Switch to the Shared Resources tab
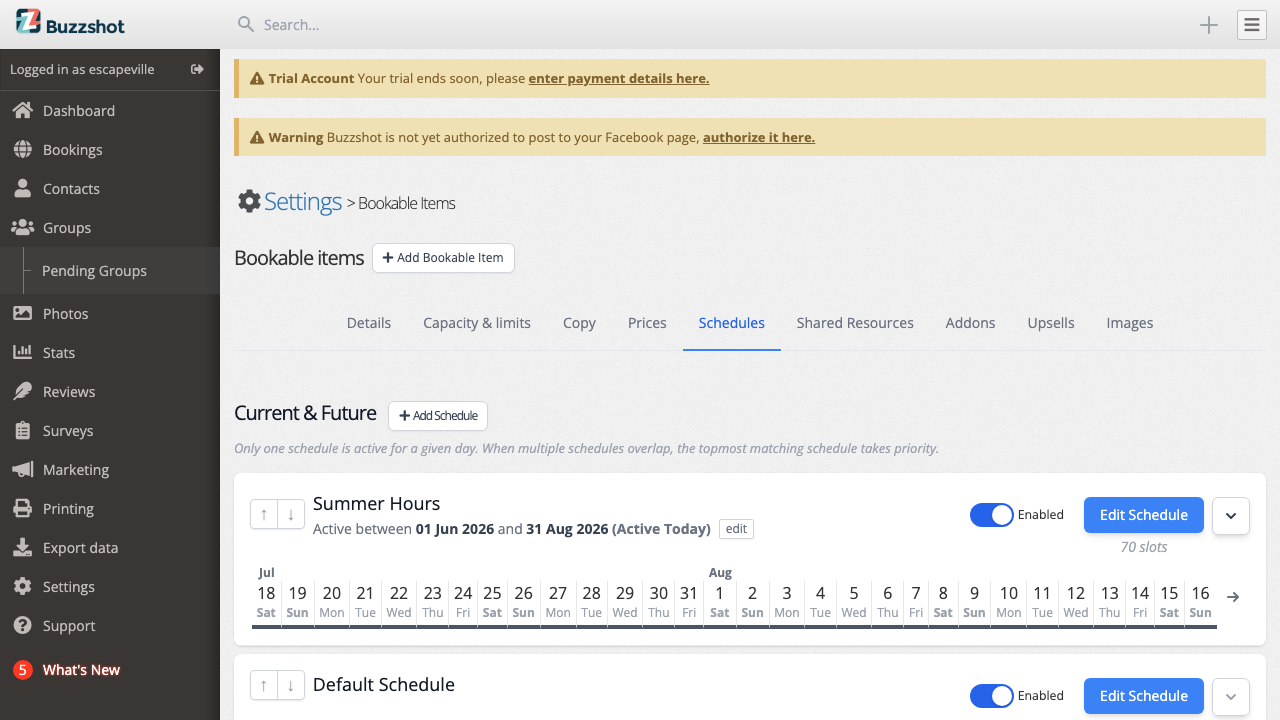 click(855, 323)
